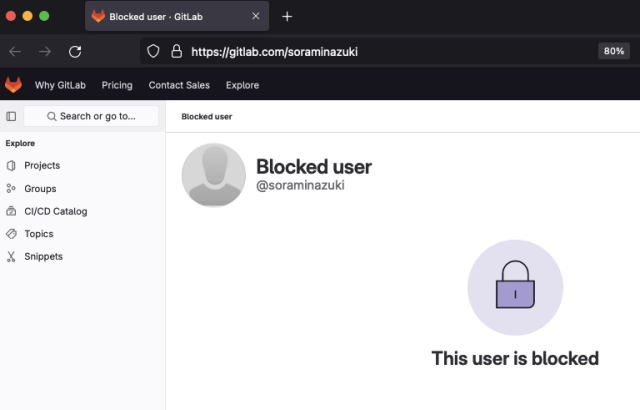This screenshot has height=410, width=640.
Task: Open Pricing in the top navigation
Action: click(x=117, y=85)
